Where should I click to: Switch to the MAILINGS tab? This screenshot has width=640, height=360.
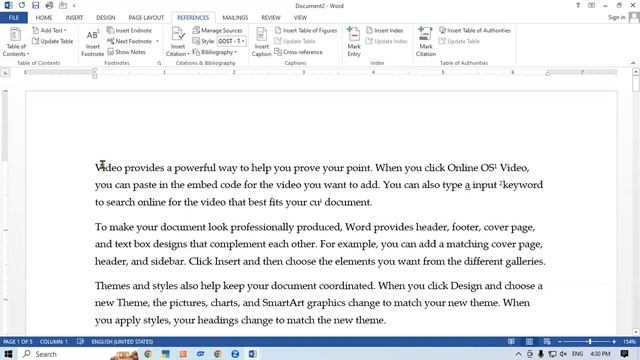pos(235,18)
